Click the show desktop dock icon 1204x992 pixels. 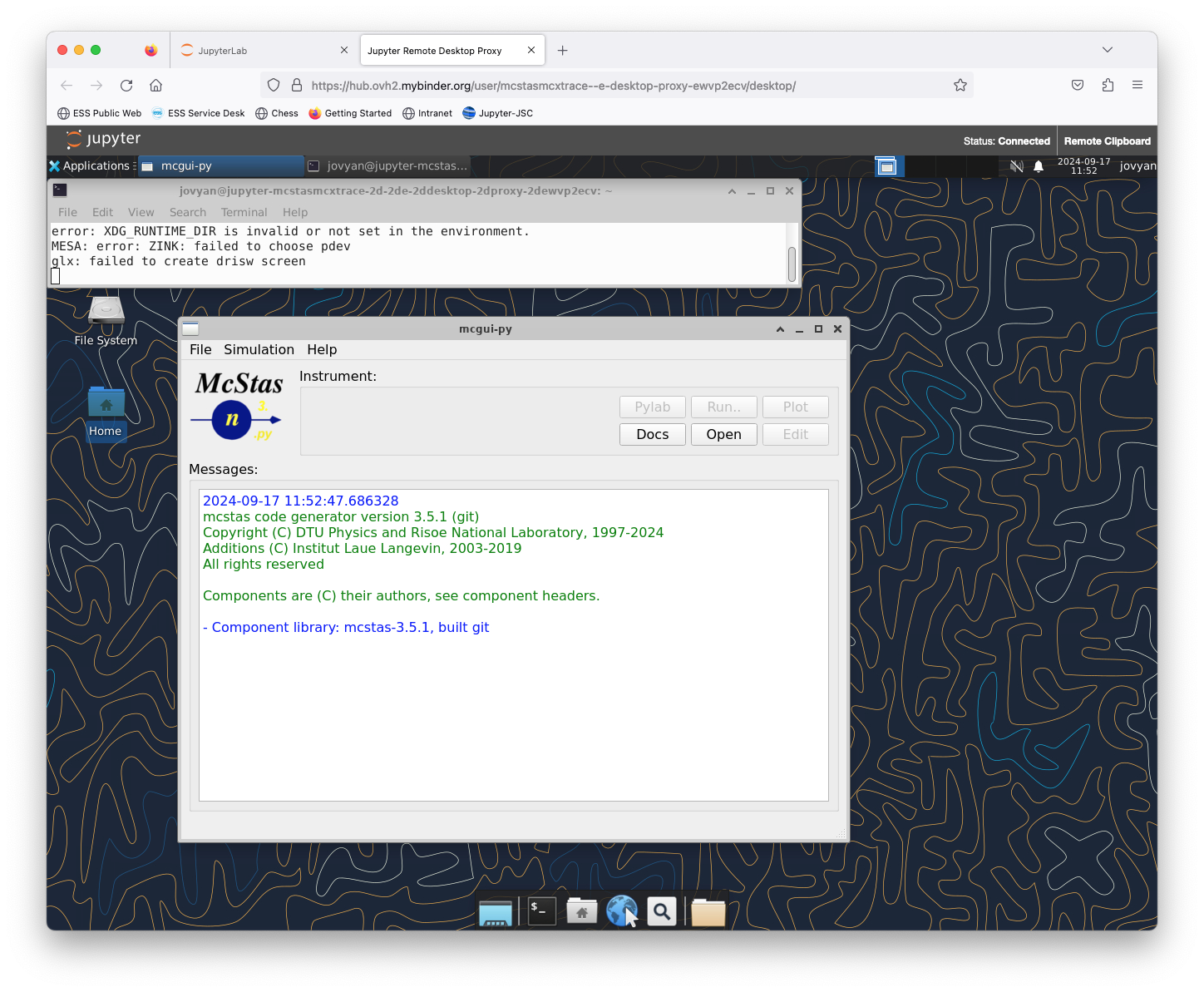pos(496,912)
